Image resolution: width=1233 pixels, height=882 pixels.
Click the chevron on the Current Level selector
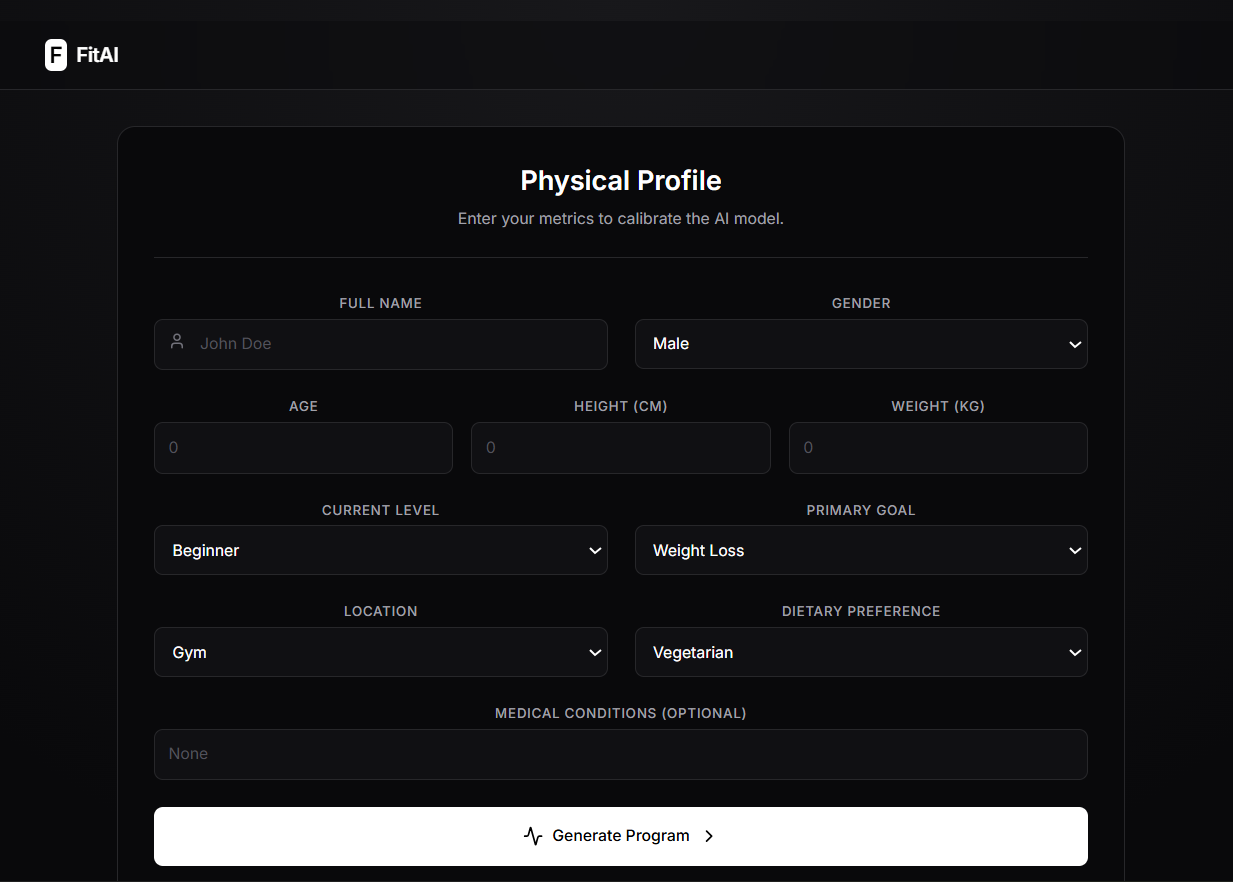pyautogui.click(x=595, y=550)
